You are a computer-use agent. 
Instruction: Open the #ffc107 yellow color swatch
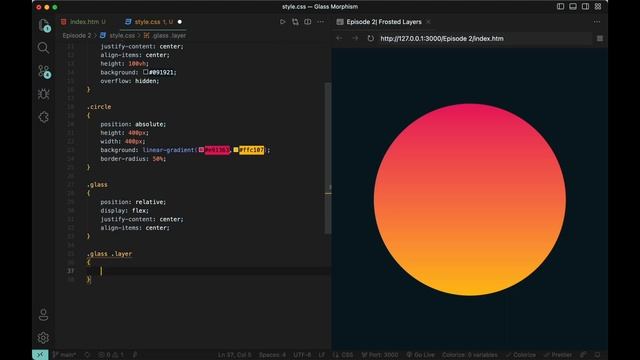point(236,150)
